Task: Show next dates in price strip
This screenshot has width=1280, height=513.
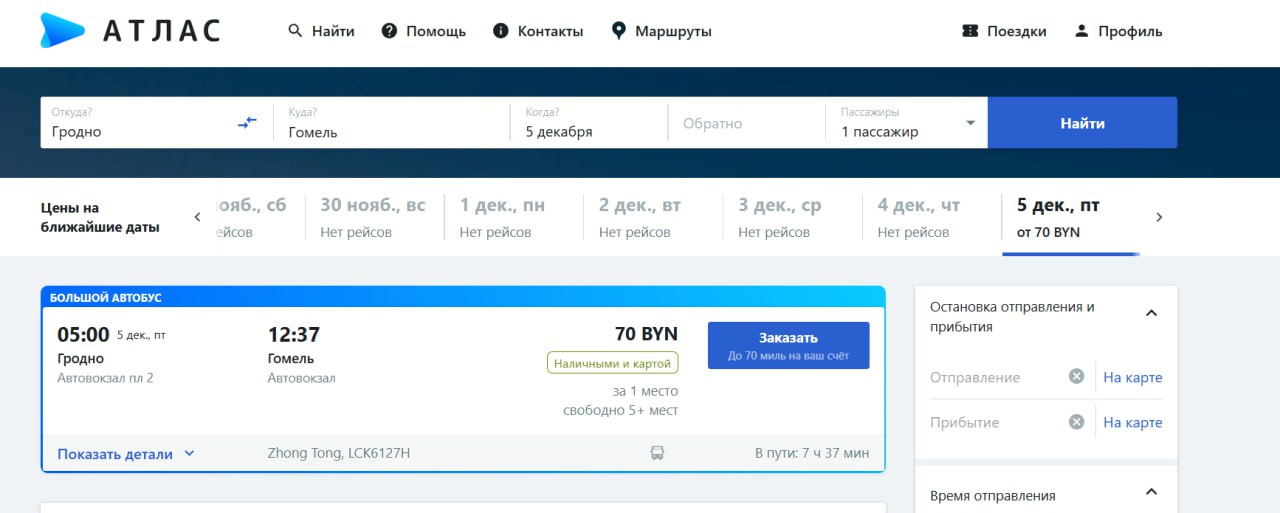Action: coord(1159,217)
